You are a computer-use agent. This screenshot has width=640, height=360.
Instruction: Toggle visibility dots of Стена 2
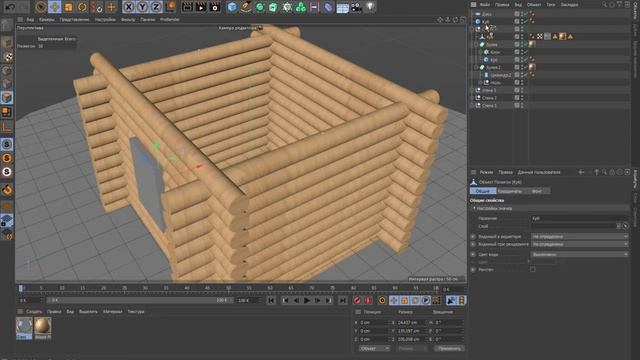pyautogui.click(x=522, y=98)
